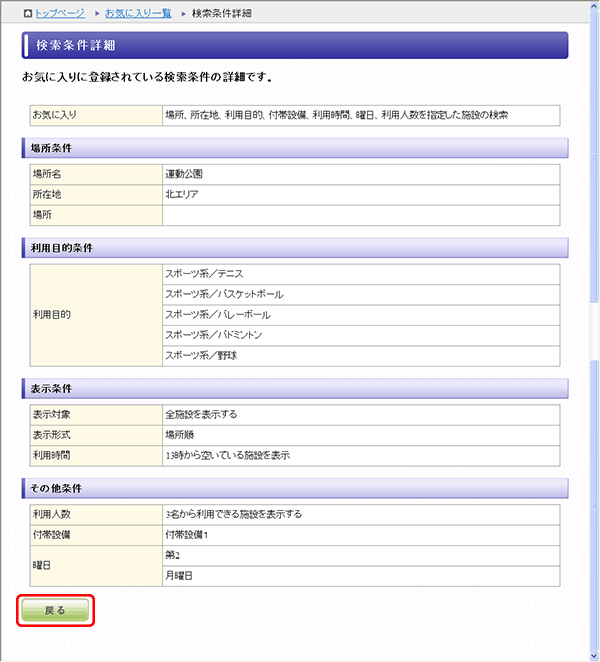The height and width of the screenshot is (662, 600).
Task: Click the スポーツ系/バドミントン row
Action: point(361,335)
